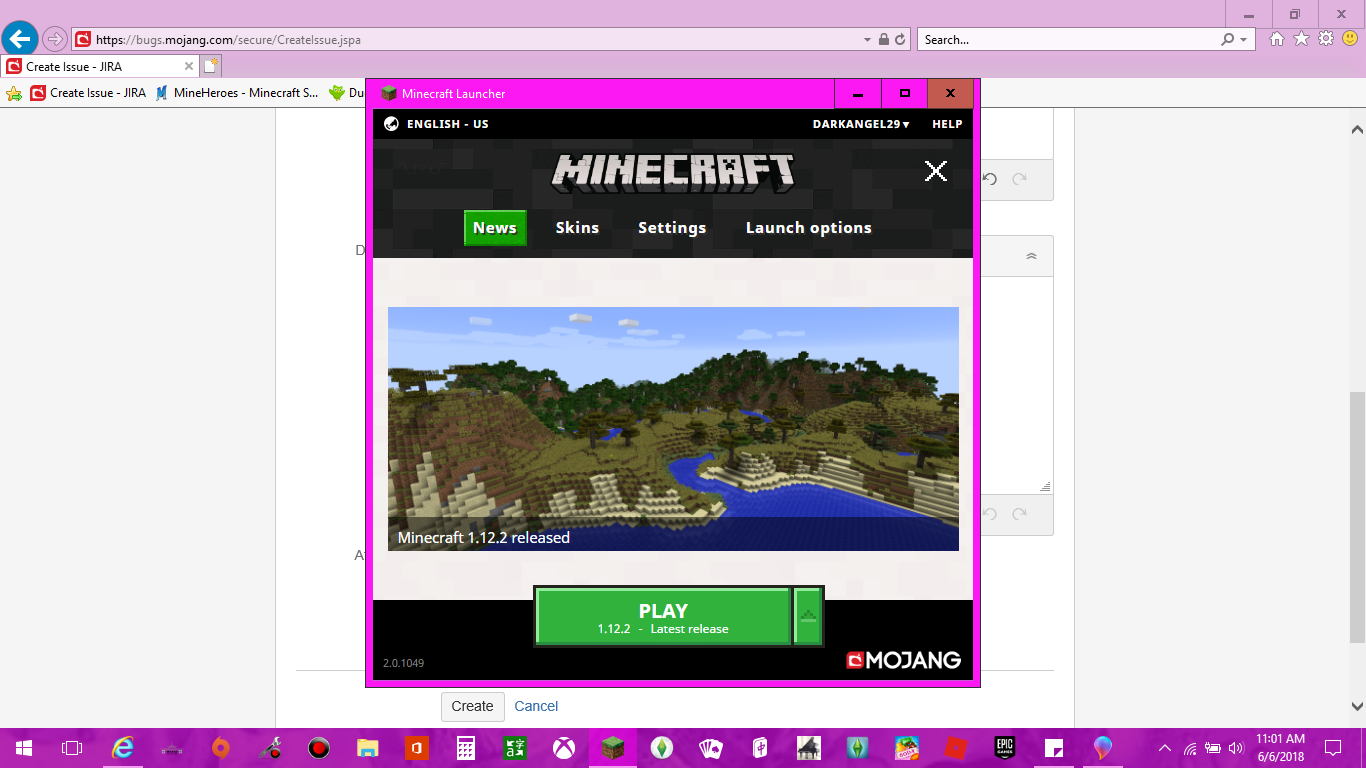Open Internet Explorer favorites star icon
Image resolution: width=1366 pixels, height=768 pixels.
(1301, 39)
